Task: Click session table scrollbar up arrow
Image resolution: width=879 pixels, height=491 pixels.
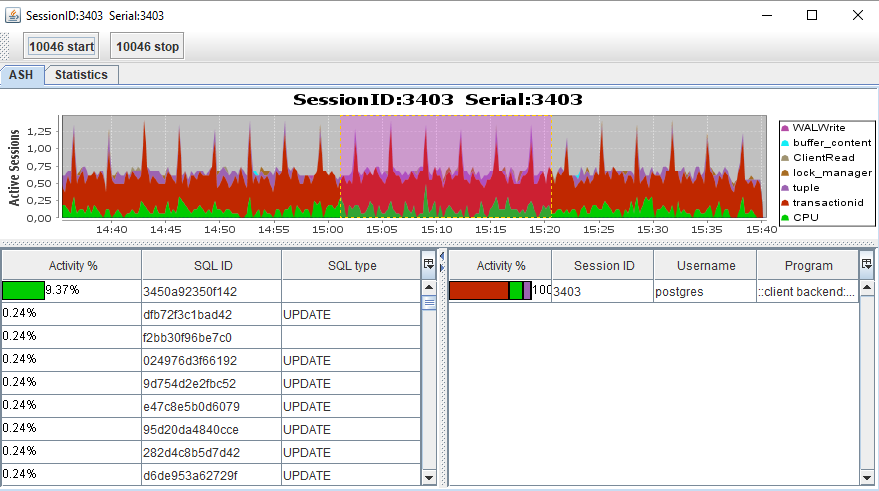Action: click(867, 288)
